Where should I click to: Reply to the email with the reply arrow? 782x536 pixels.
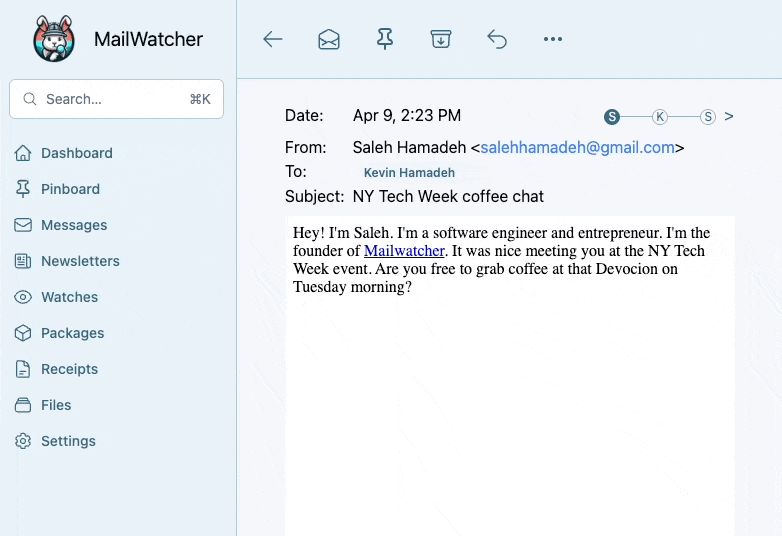point(497,39)
